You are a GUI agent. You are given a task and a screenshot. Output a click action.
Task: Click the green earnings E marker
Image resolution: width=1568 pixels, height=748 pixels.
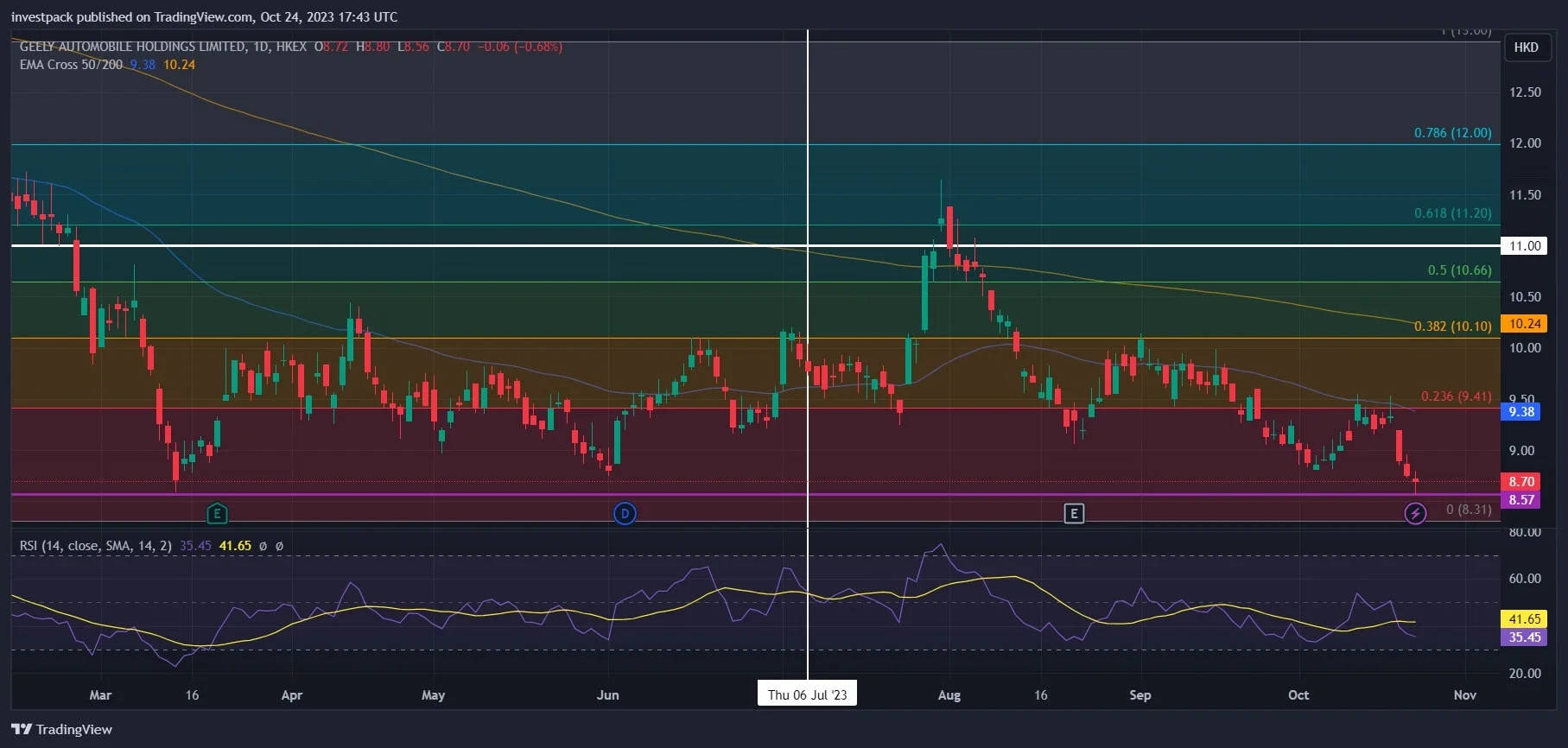[217, 514]
